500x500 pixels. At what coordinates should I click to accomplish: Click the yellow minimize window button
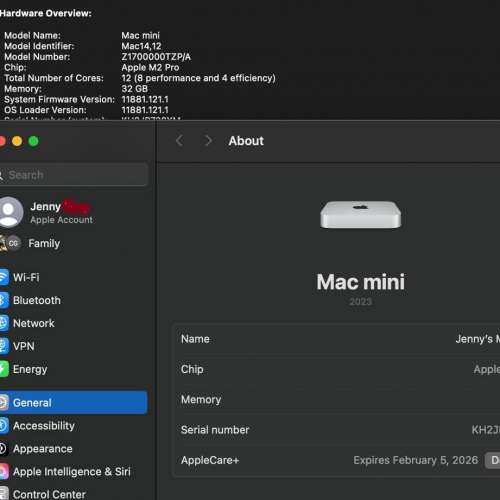point(17,141)
